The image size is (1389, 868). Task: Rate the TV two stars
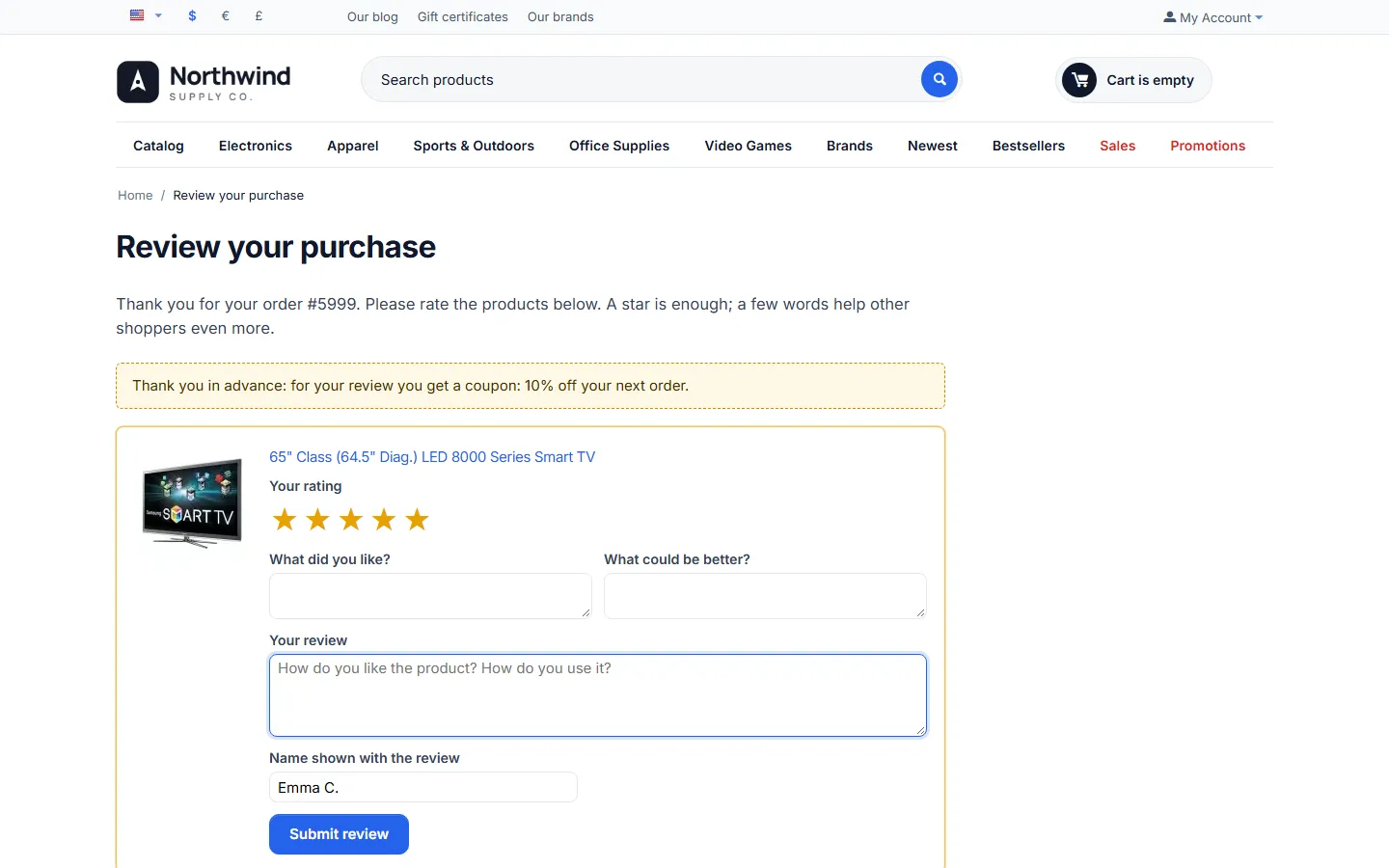pos(317,520)
